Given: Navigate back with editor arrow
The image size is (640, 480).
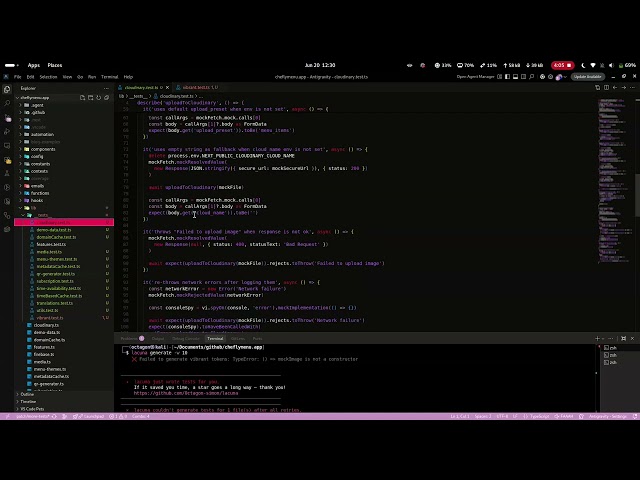Looking at the screenshot, I should (x=615, y=87).
